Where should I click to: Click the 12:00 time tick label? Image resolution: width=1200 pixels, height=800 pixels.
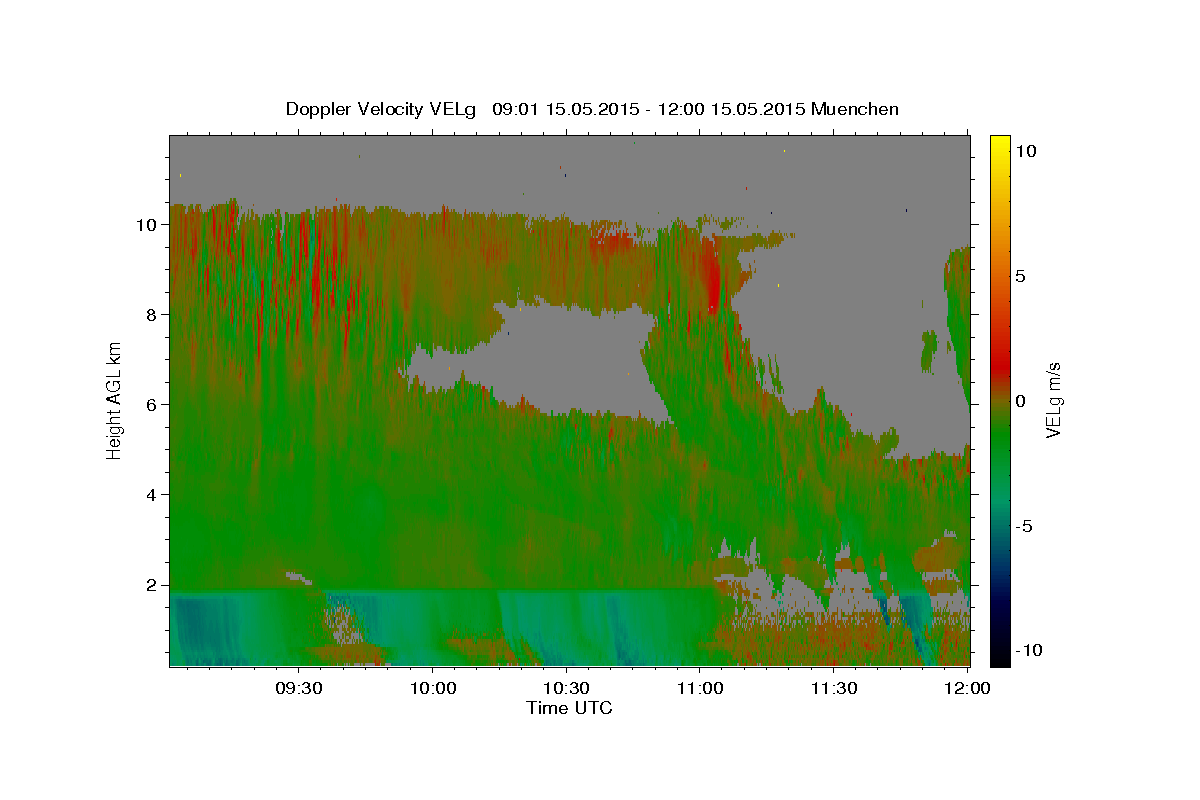(966, 689)
